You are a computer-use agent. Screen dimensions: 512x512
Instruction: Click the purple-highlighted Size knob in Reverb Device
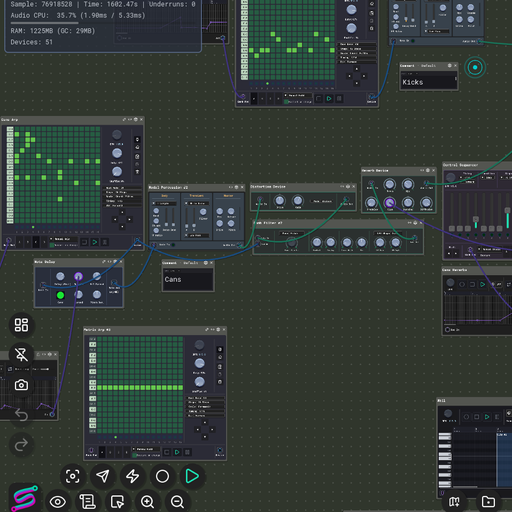pos(390,202)
